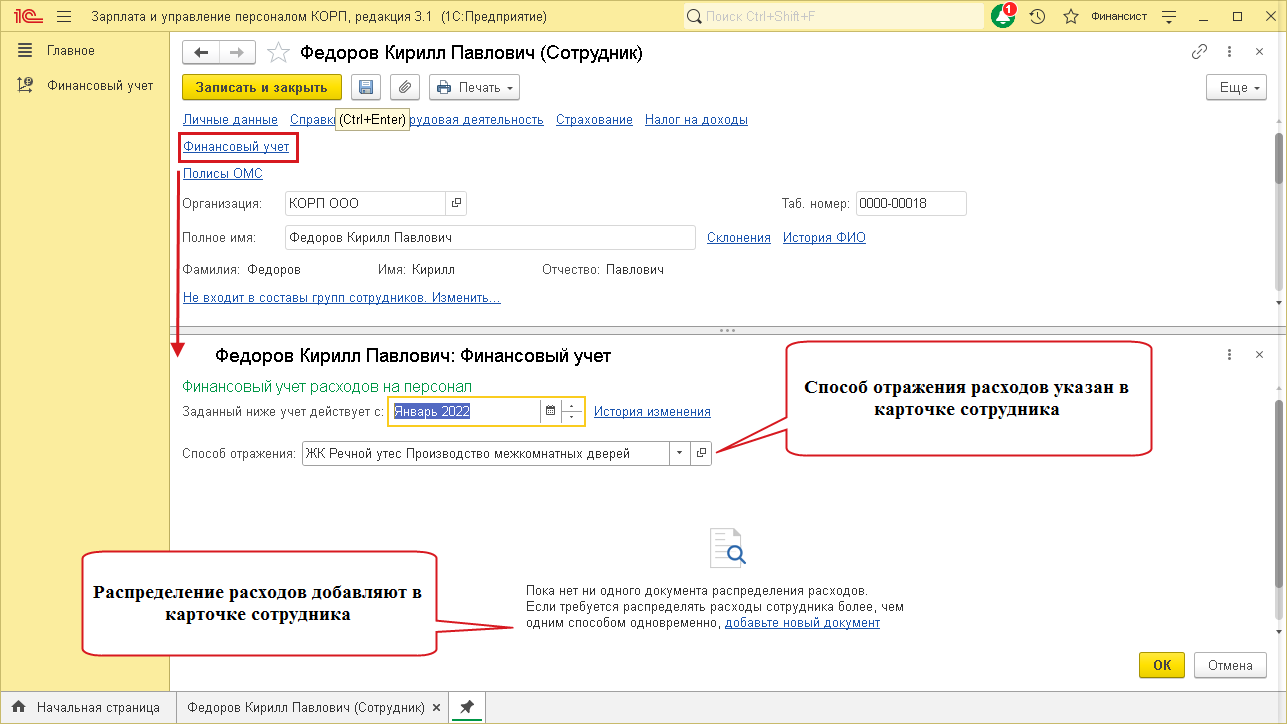1287x724 pixels.
Task: Expand the Печать dropdown button
Action: click(x=475, y=87)
